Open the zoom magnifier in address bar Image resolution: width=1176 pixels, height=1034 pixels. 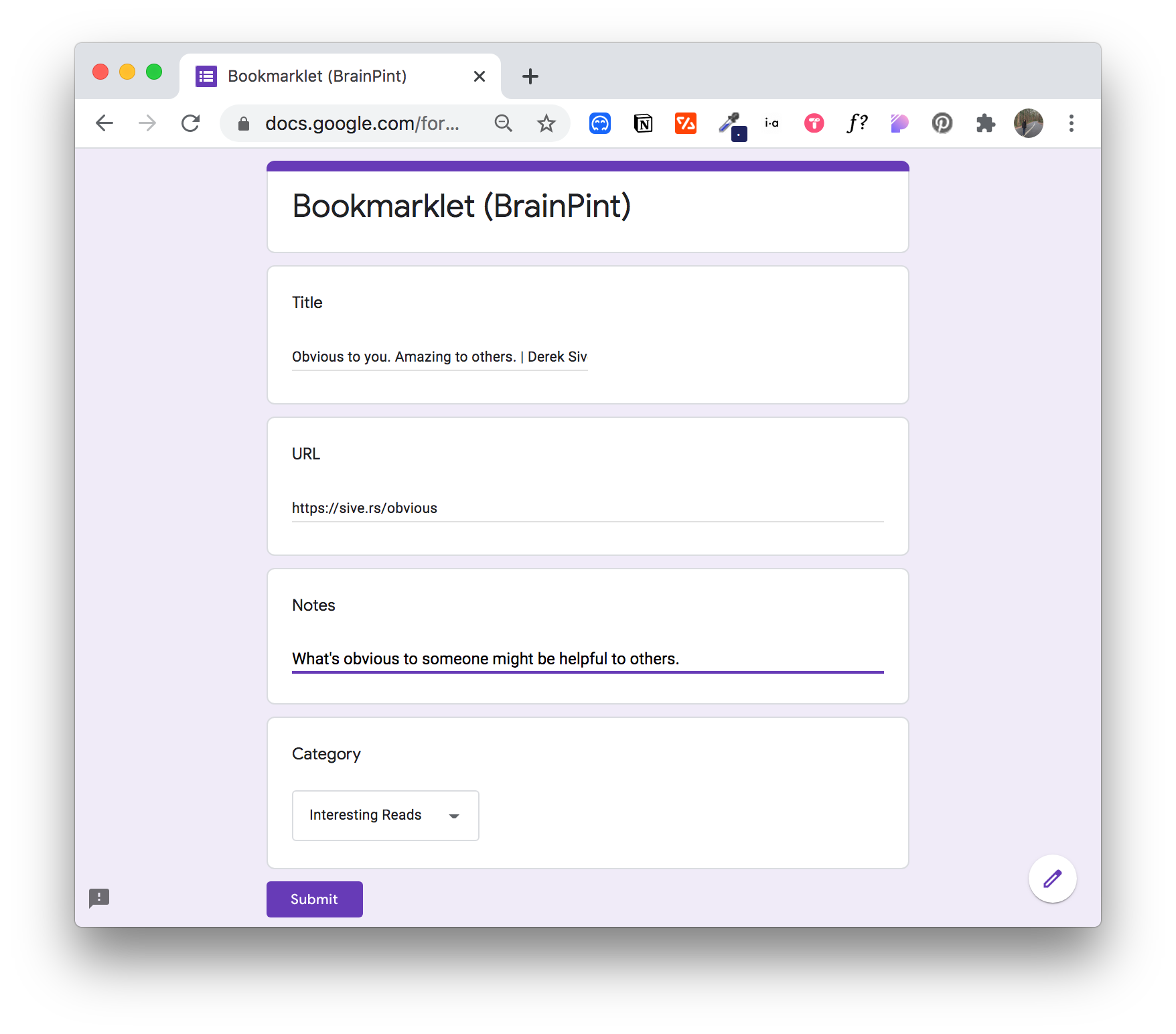(504, 123)
